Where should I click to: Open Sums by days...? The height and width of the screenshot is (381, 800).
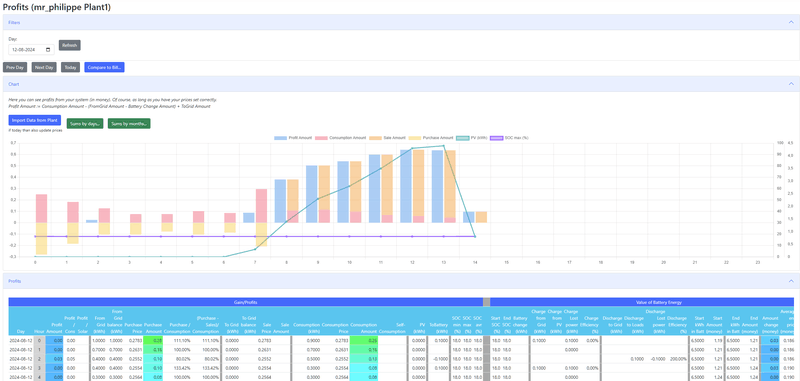(85, 123)
